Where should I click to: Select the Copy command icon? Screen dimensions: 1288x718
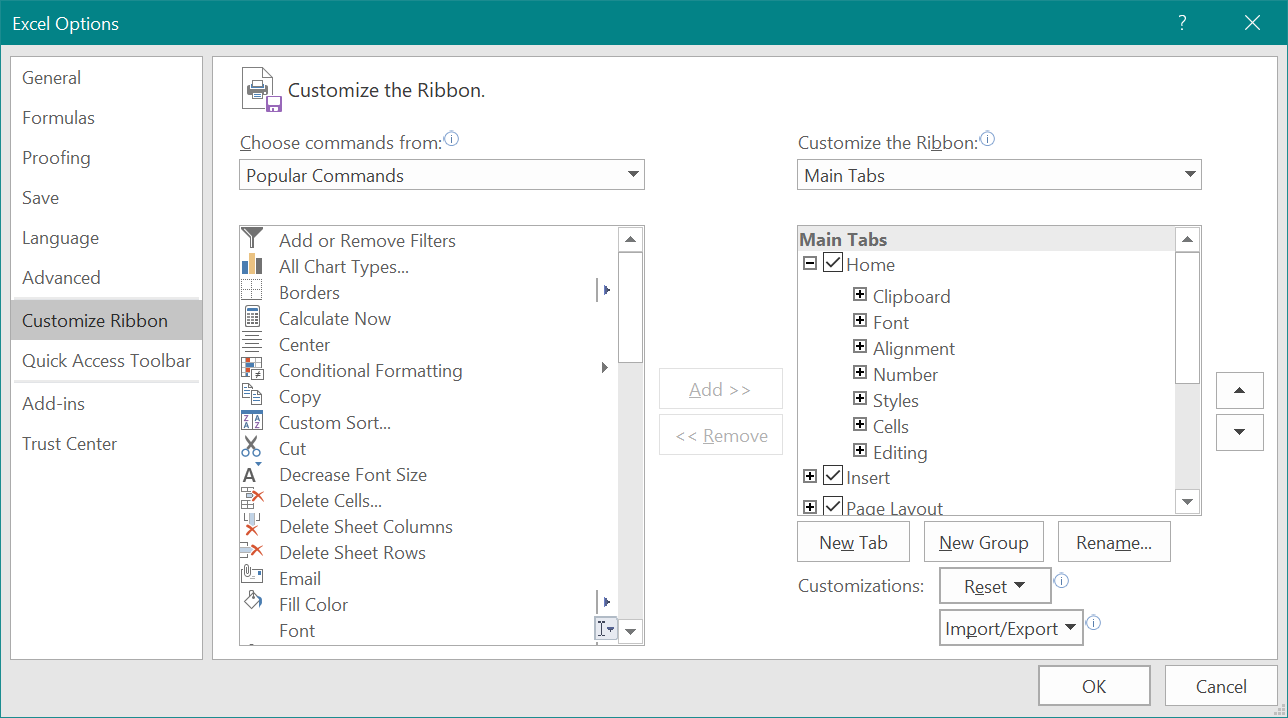[x=254, y=396]
